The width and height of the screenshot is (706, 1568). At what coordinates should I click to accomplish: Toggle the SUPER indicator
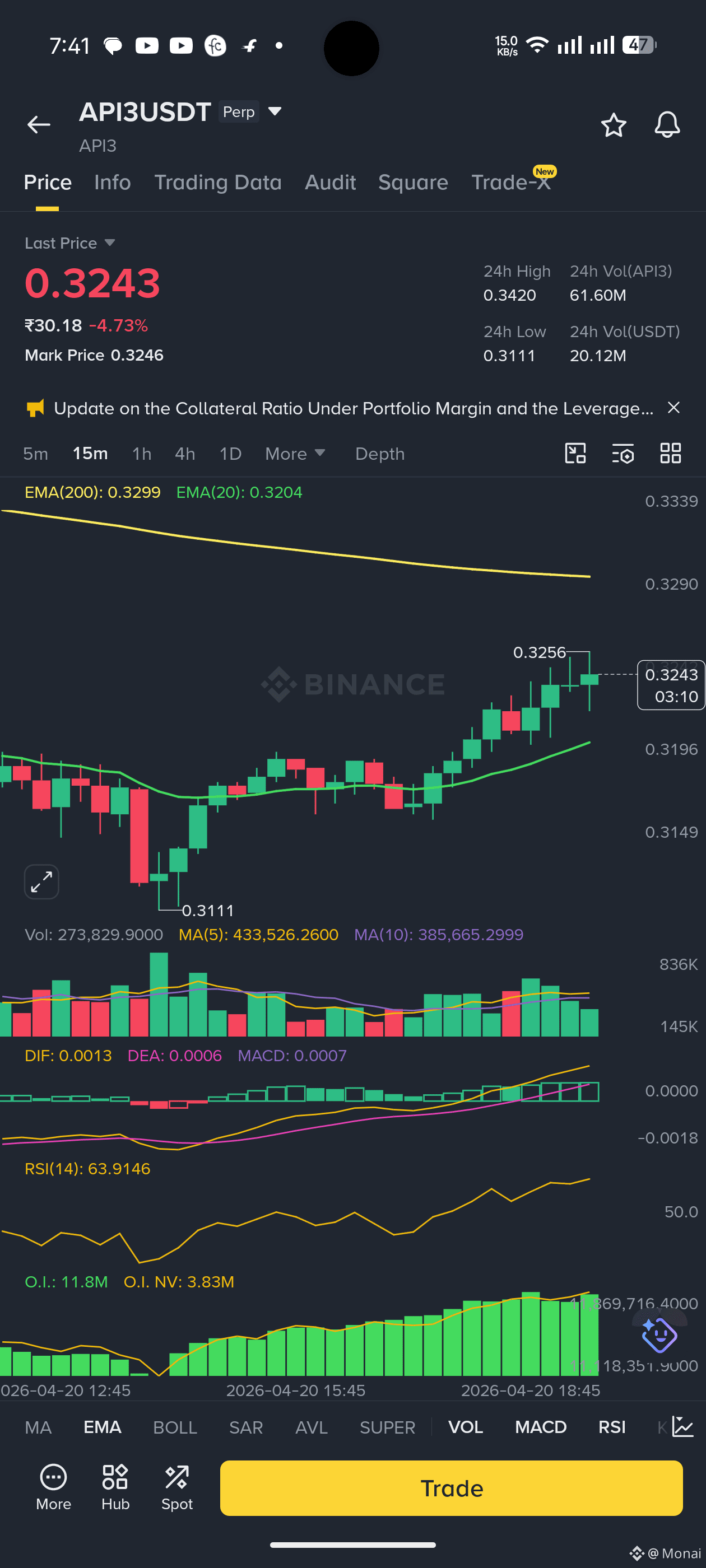point(387,1427)
